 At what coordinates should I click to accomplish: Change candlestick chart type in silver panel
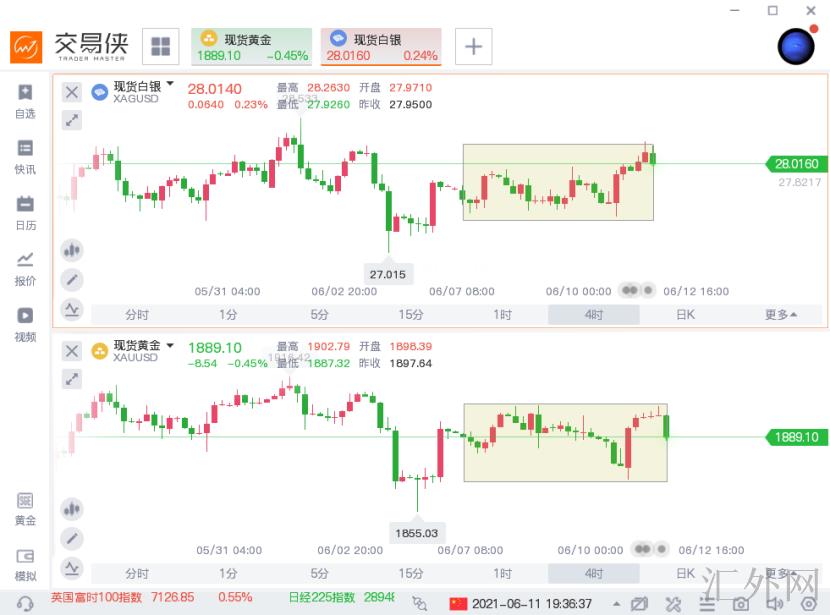click(x=72, y=250)
